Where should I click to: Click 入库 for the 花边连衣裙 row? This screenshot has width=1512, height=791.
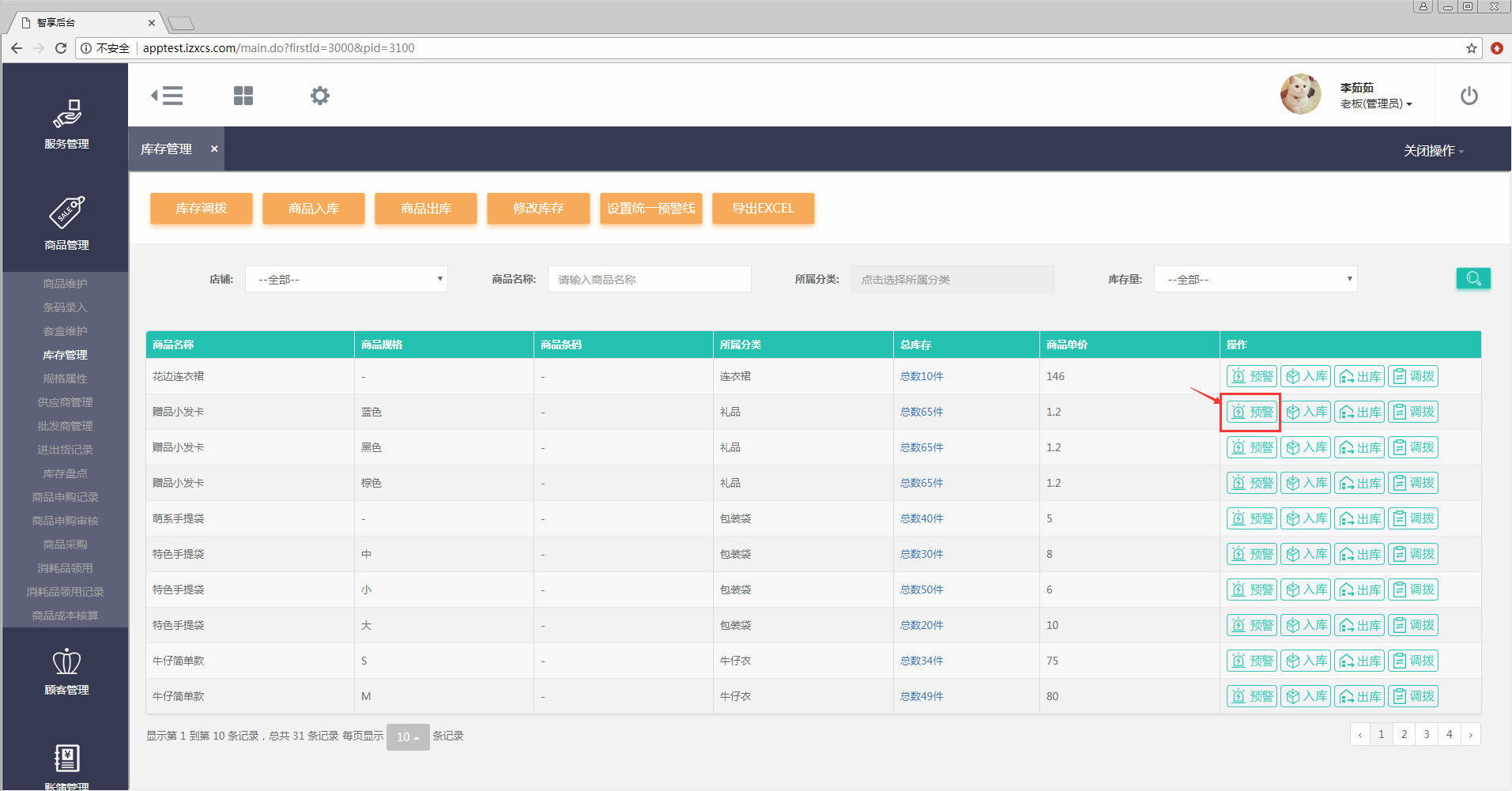click(1306, 376)
